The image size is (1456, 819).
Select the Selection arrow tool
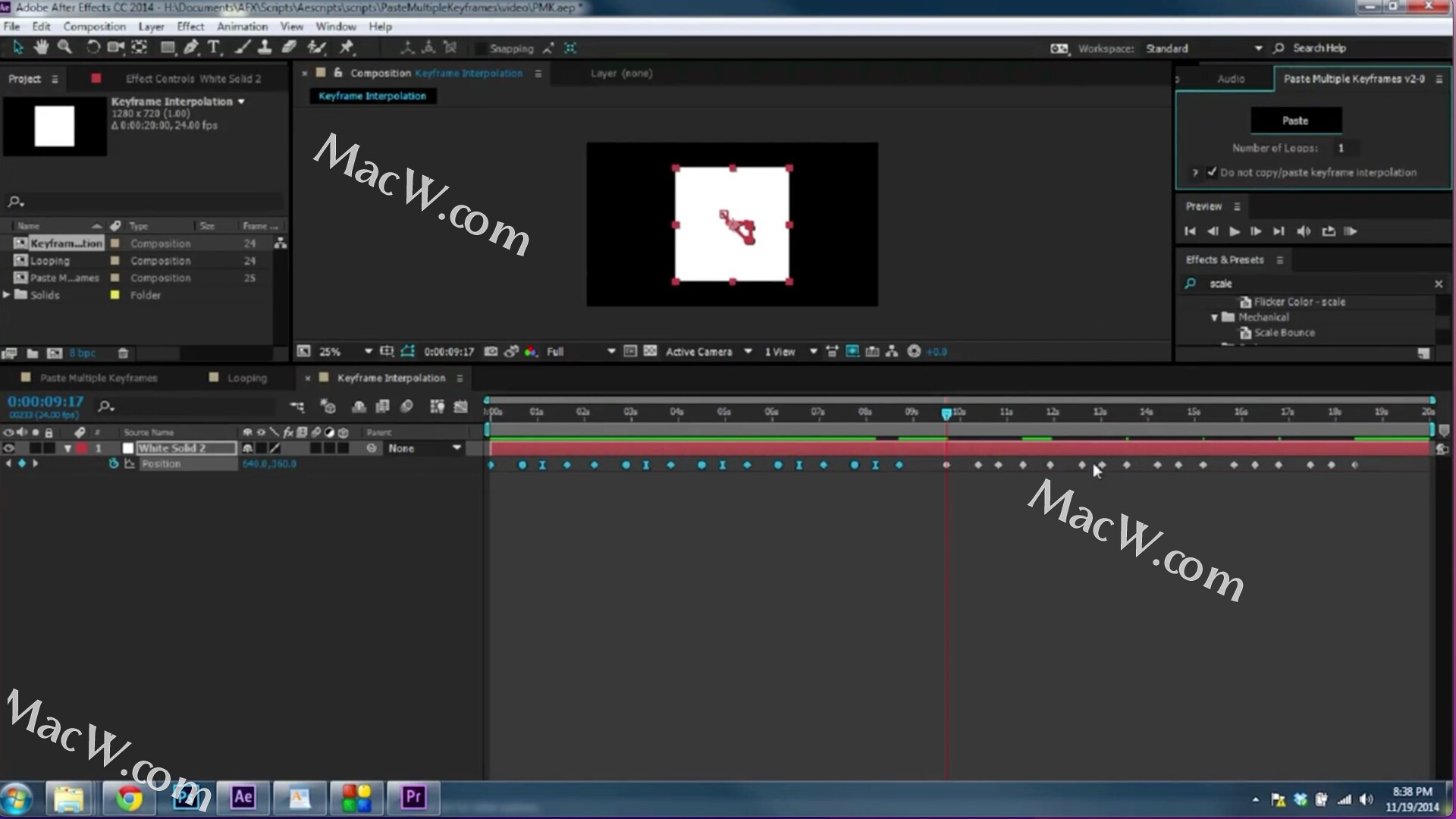[x=18, y=48]
